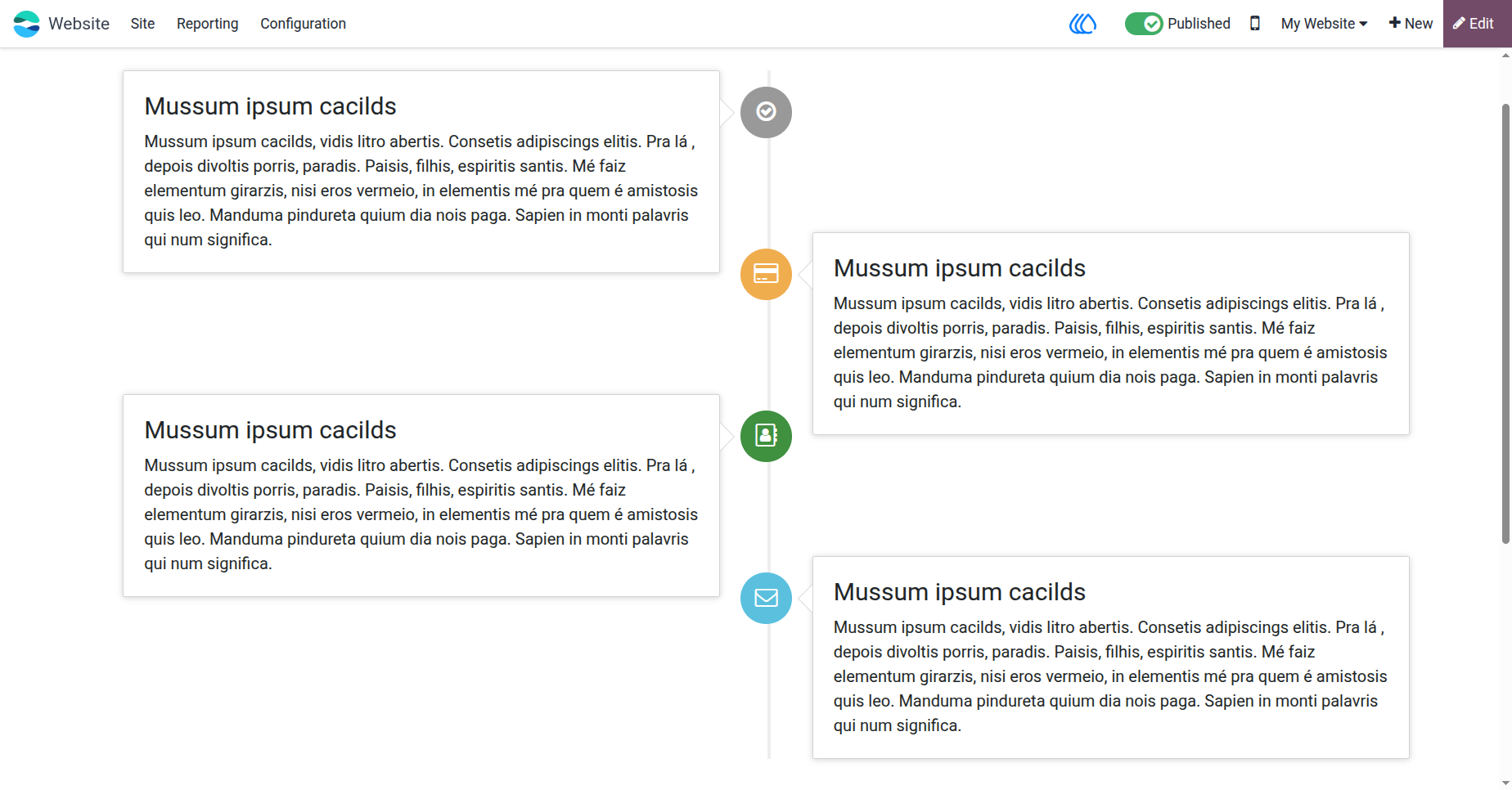
Task: Click the Published label text
Action: pyautogui.click(x=1199, y=24)
